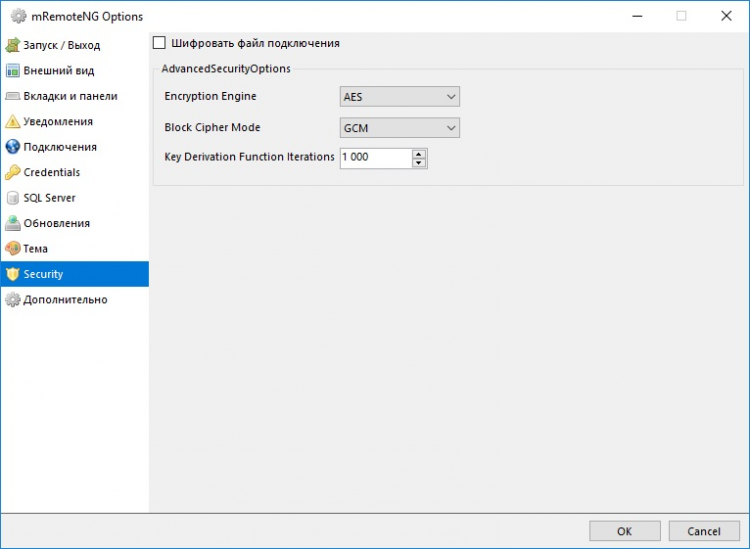Enable Шифровать файл подключения checkbox
This screenshot has height=549, width=750.
click(x=159, y=43)
